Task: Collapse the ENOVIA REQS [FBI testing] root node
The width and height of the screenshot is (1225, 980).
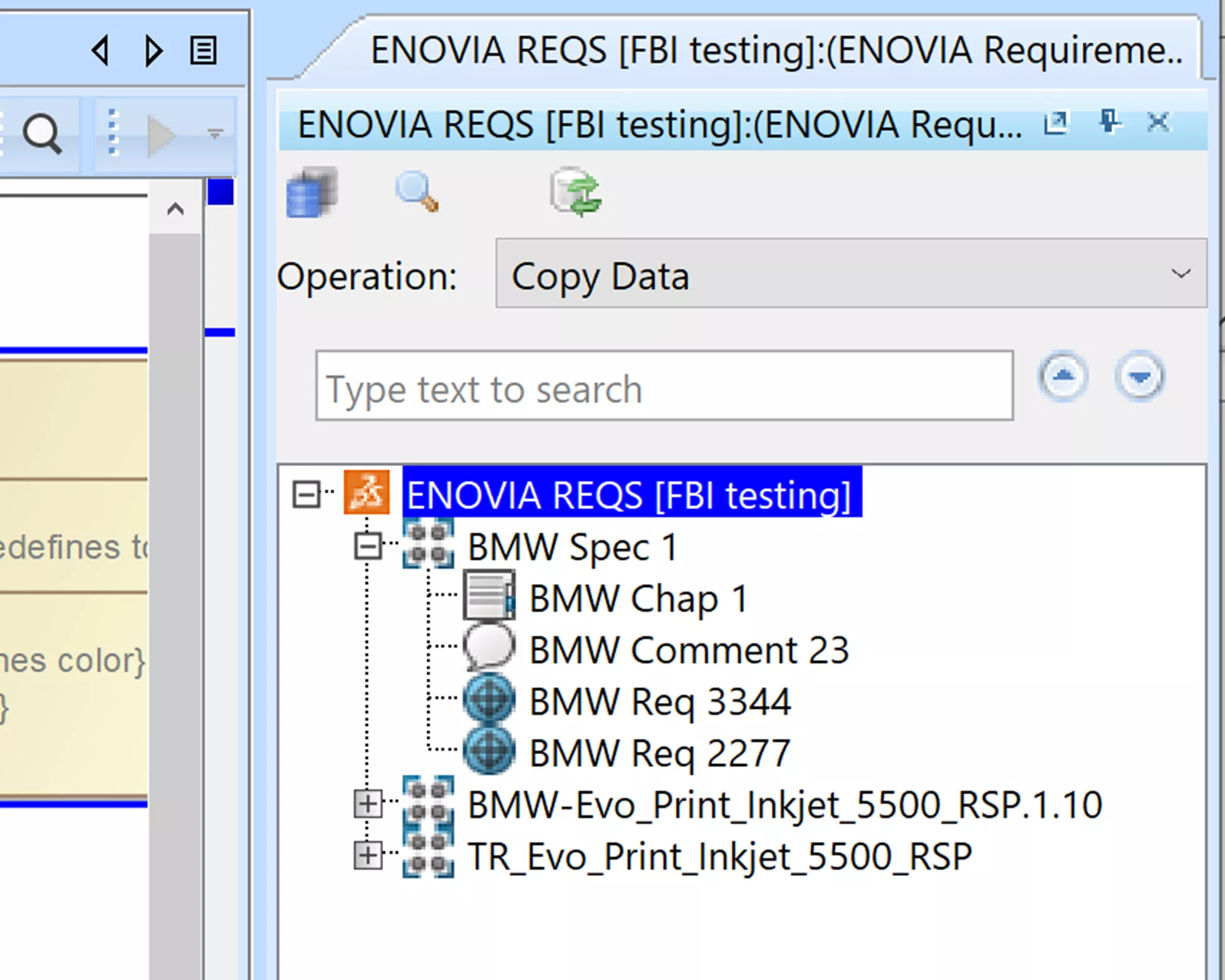Action: tap(306, 494)
